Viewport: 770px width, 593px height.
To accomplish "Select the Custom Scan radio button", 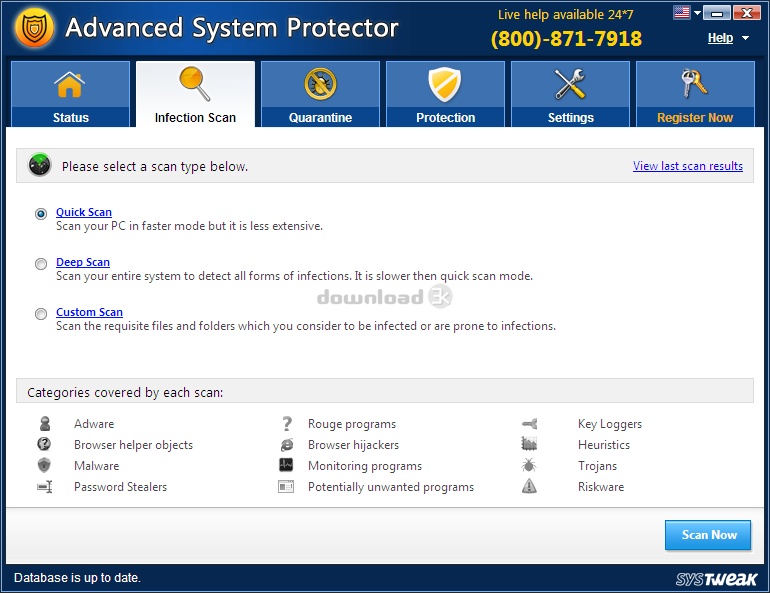I will 41,314.
